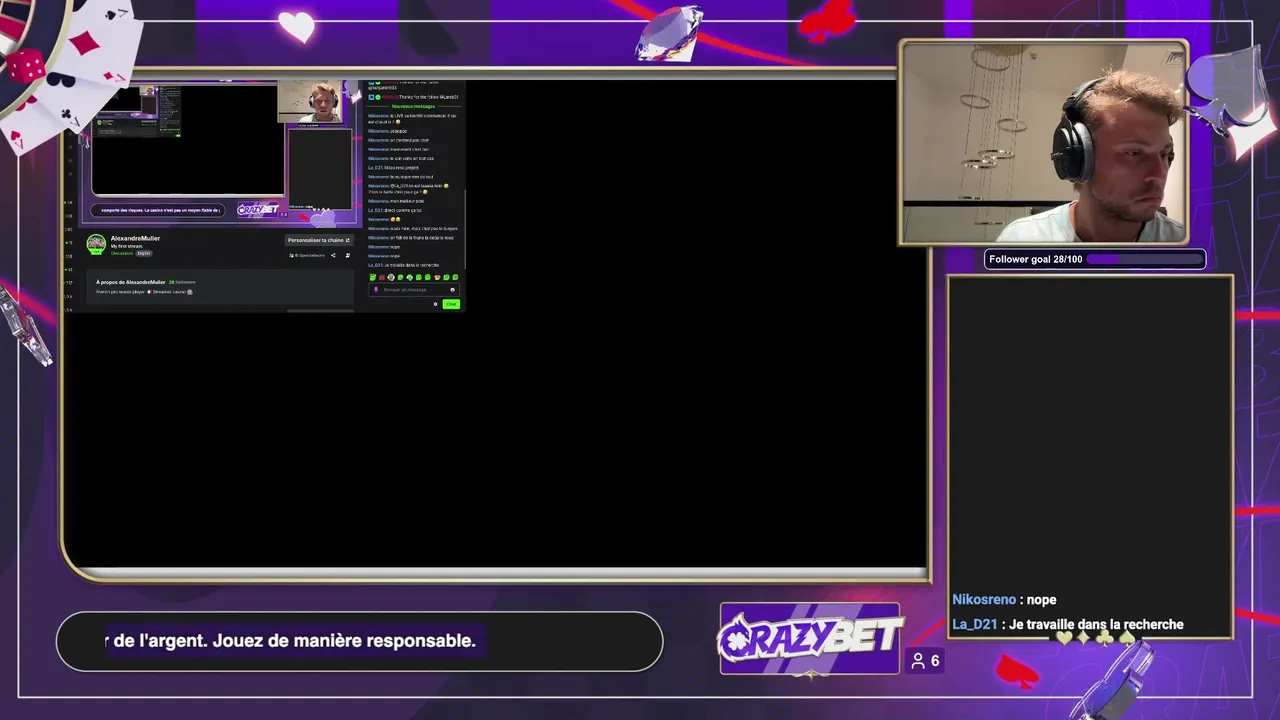Click the Follower goal 28/100 progress bar
Image resolution: width=1280 pixels, height=720 pixels.
pyautogui.click(x=1095, y=259)
